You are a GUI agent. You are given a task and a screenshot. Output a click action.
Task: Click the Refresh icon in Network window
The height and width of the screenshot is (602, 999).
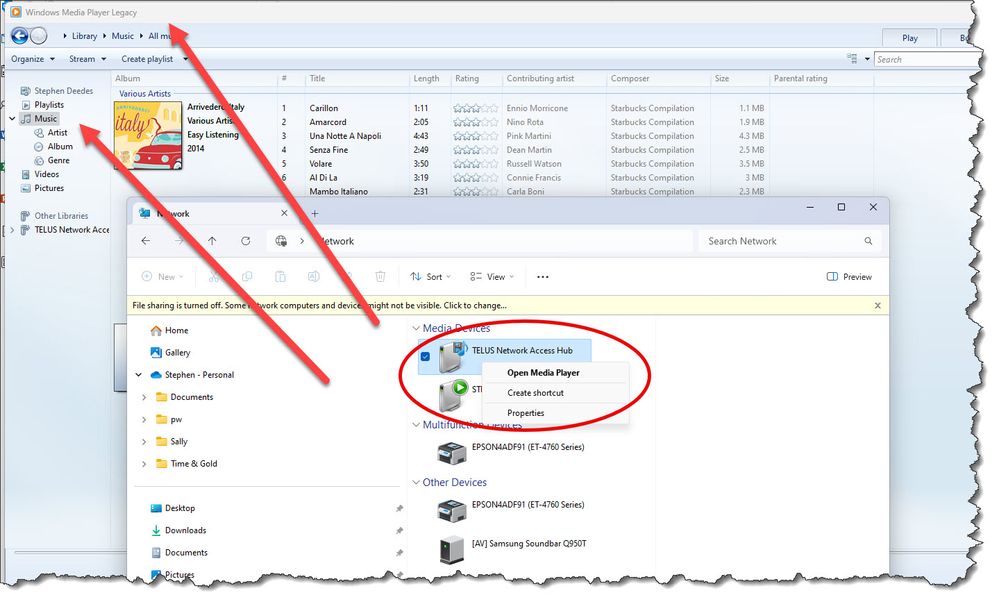[246, 241]
